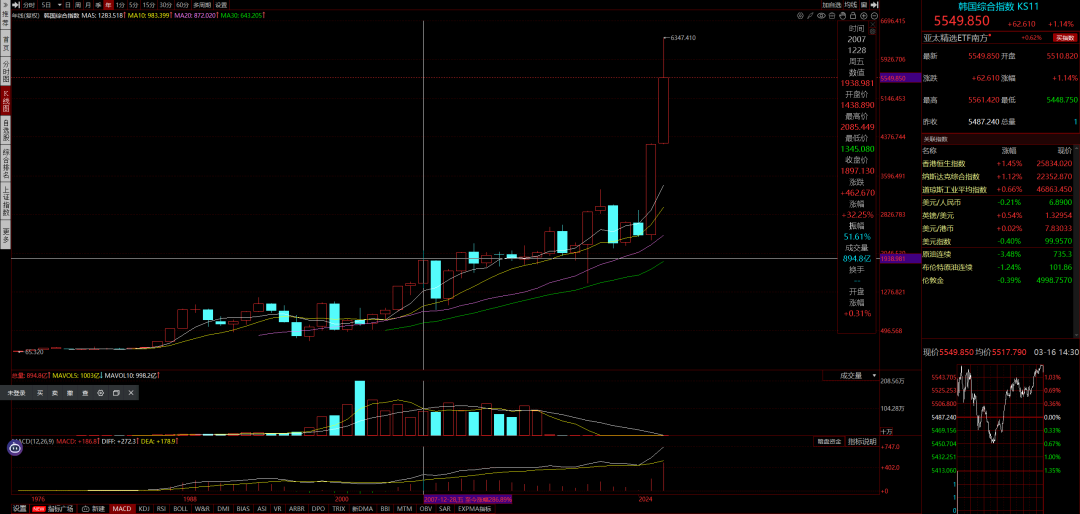Select 15分 fifteen-minute period
1080x514 pixels.
pyautogui.click(x=149, y=5)
